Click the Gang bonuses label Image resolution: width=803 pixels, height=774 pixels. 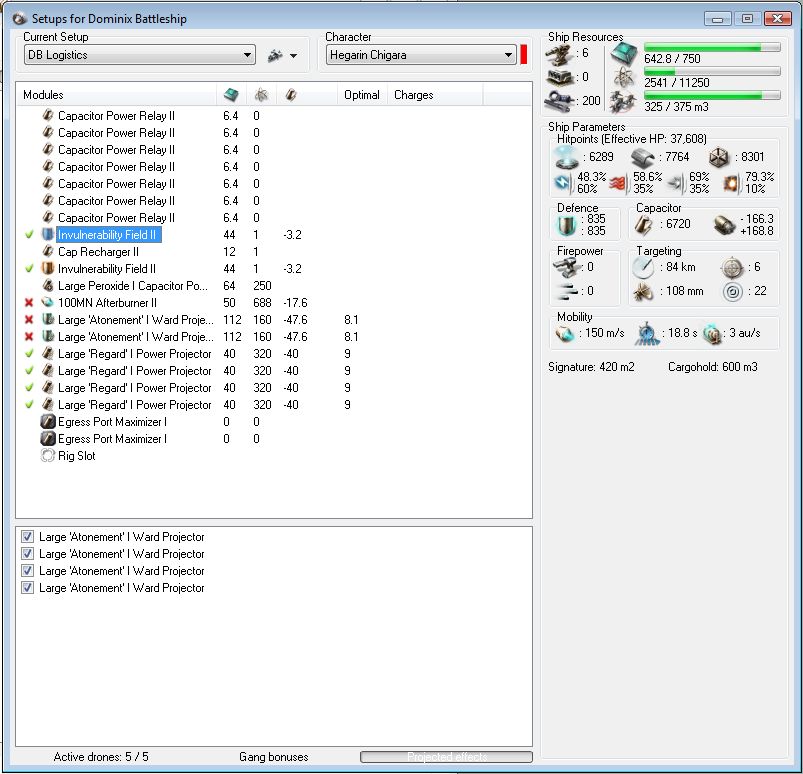(273, 757)
